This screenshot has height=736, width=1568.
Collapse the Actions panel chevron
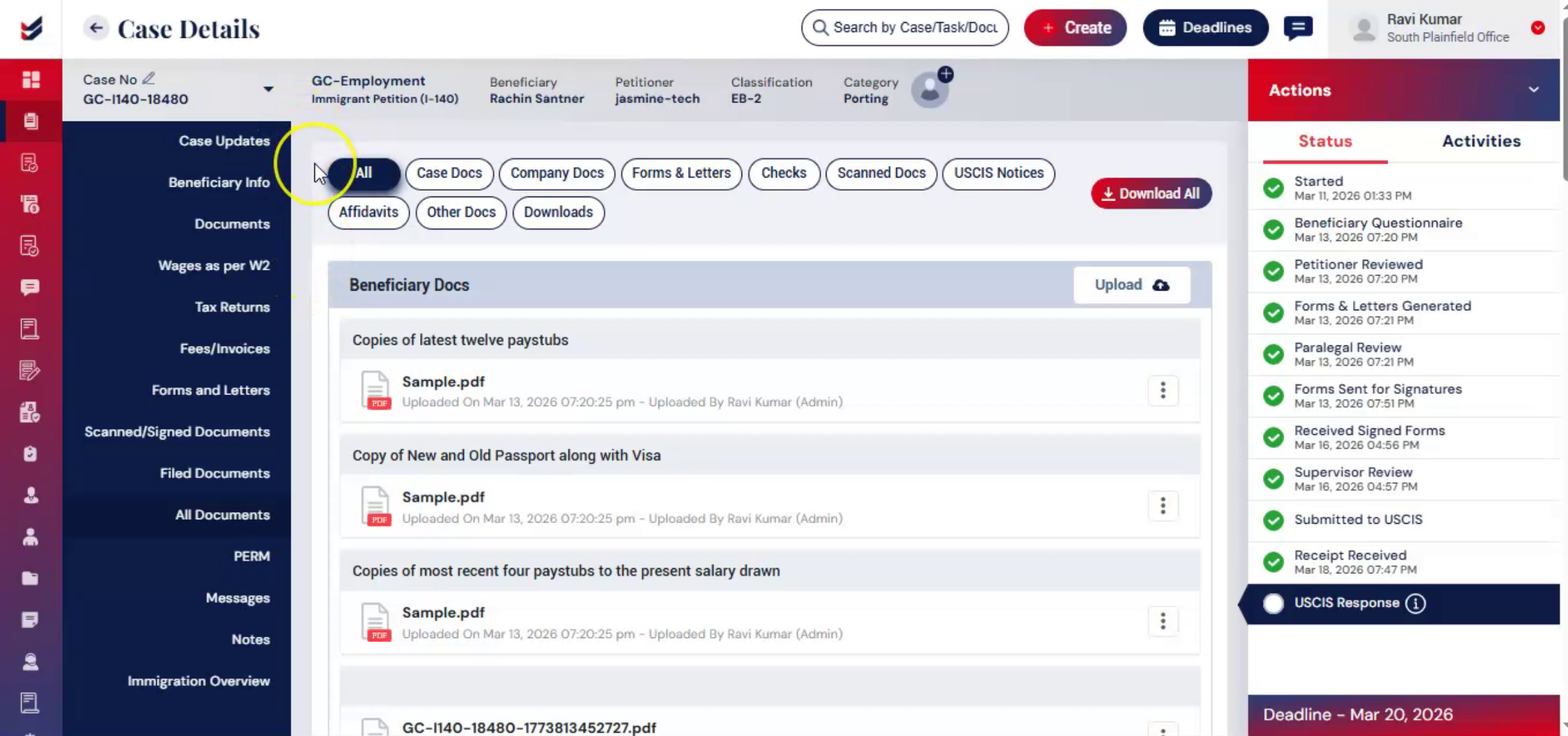[x=1533, y=89]
